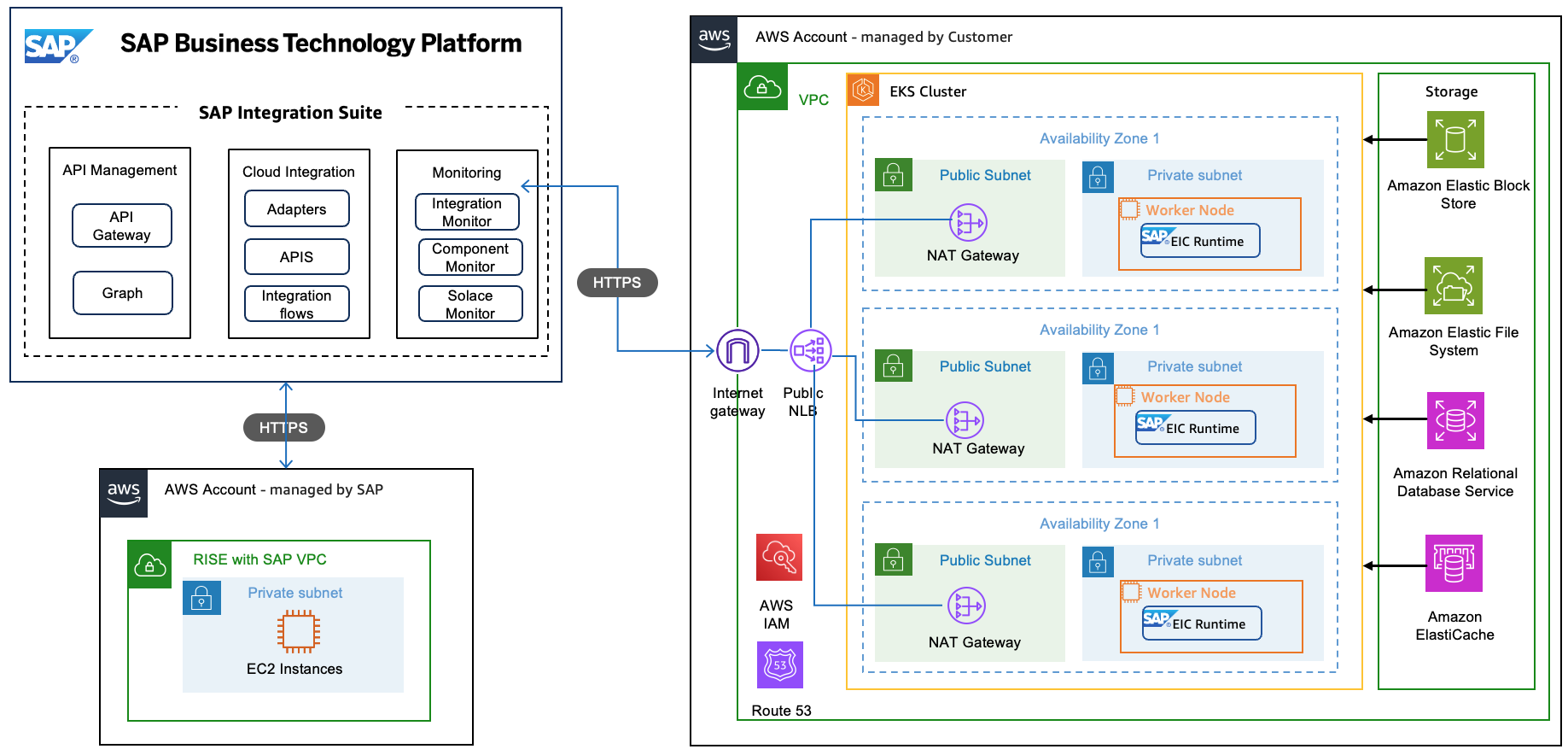
Task: Select the Amazon Elastic Block Store icon
Action: click(x=1455, y=140)
